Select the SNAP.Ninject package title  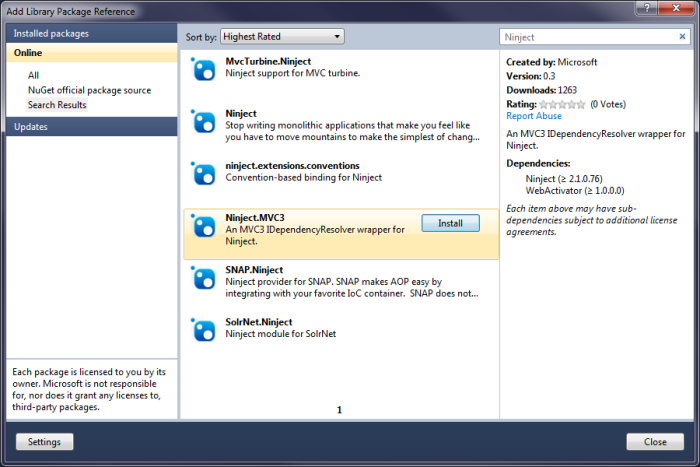tap(254, 270)
